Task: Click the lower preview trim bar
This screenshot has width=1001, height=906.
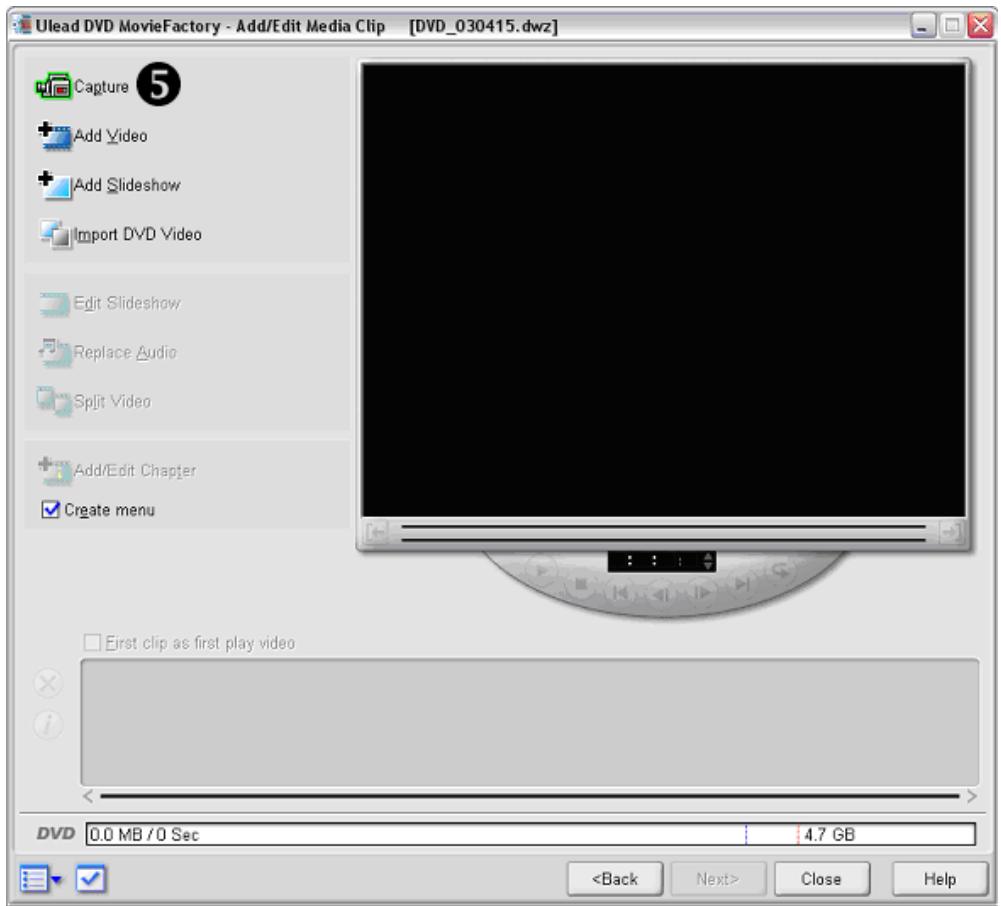Action: pos(663,540)
